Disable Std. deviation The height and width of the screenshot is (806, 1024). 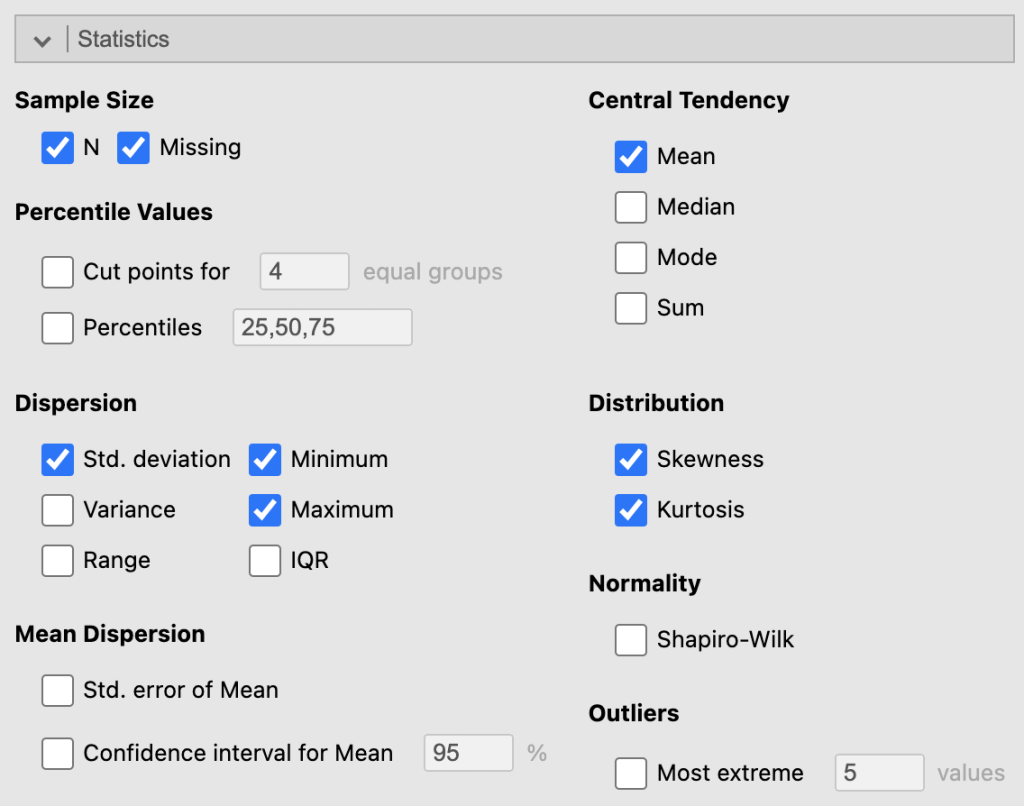tap(57, 459)
